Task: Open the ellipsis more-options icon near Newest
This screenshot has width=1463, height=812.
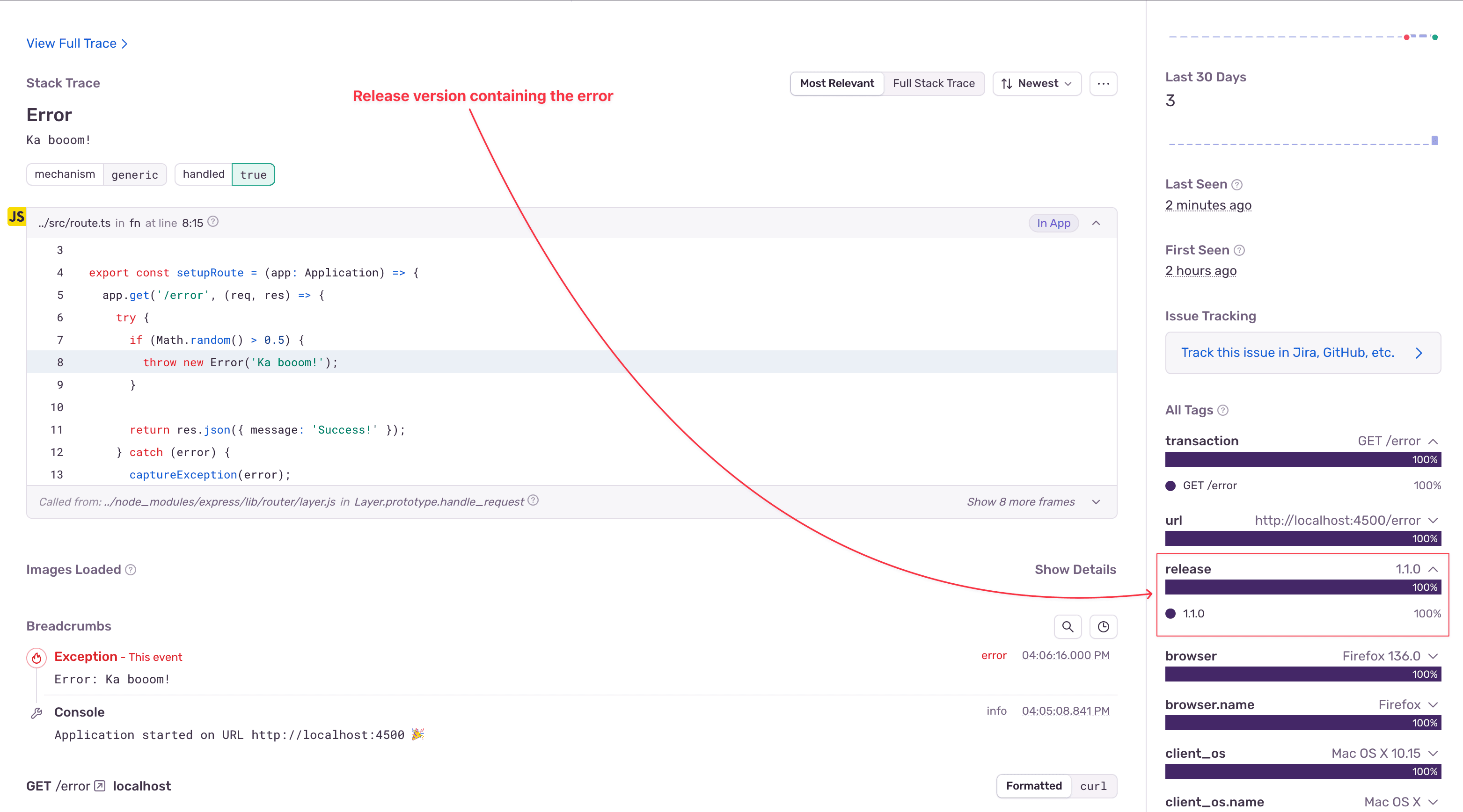Action: 1102,83
